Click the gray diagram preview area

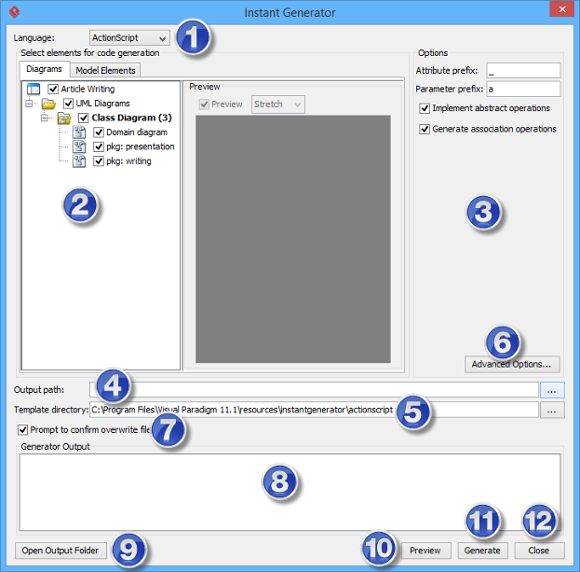(293, 239)
